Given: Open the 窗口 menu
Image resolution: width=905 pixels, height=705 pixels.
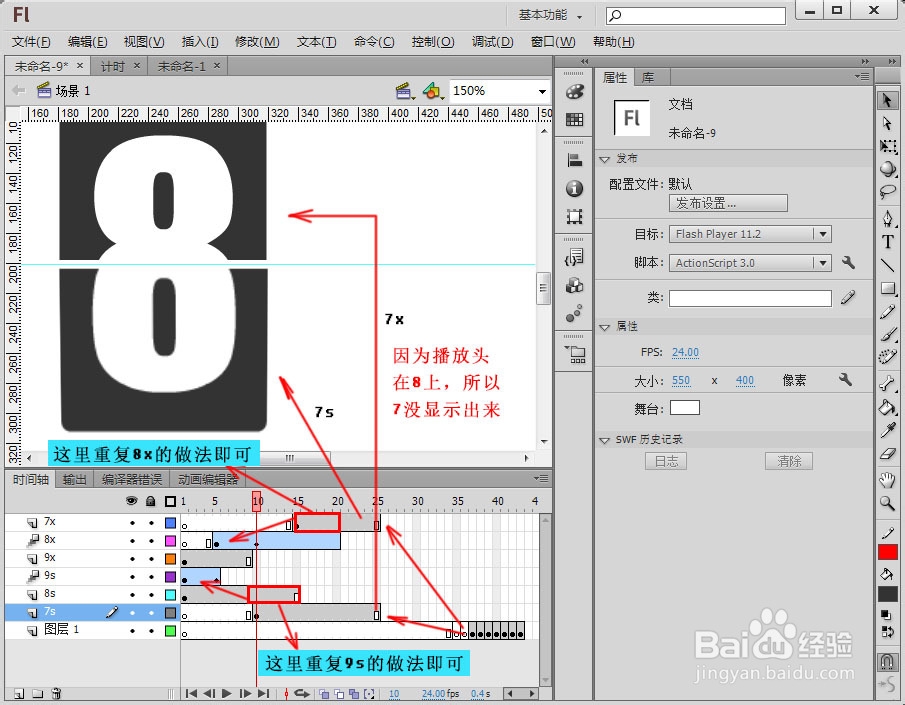Looking at the screenshot, I should [x=552, y=41].
